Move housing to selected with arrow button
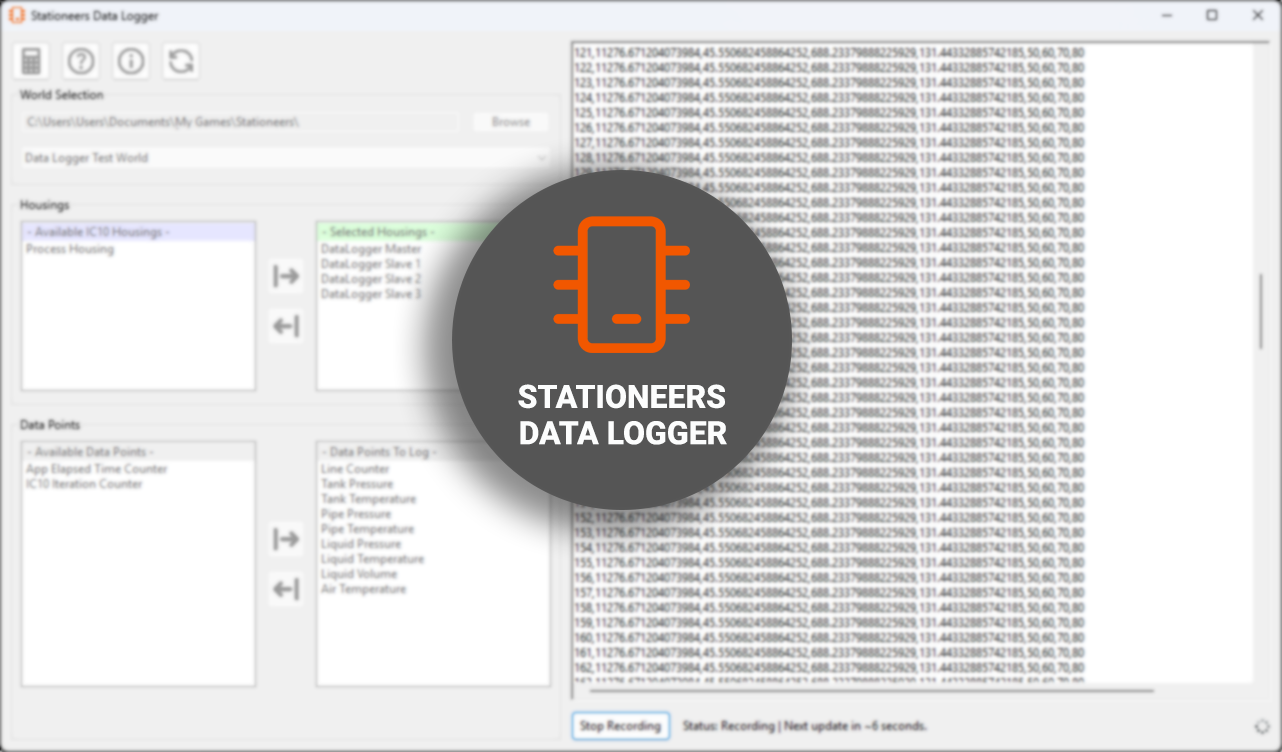 click(286, 276)
